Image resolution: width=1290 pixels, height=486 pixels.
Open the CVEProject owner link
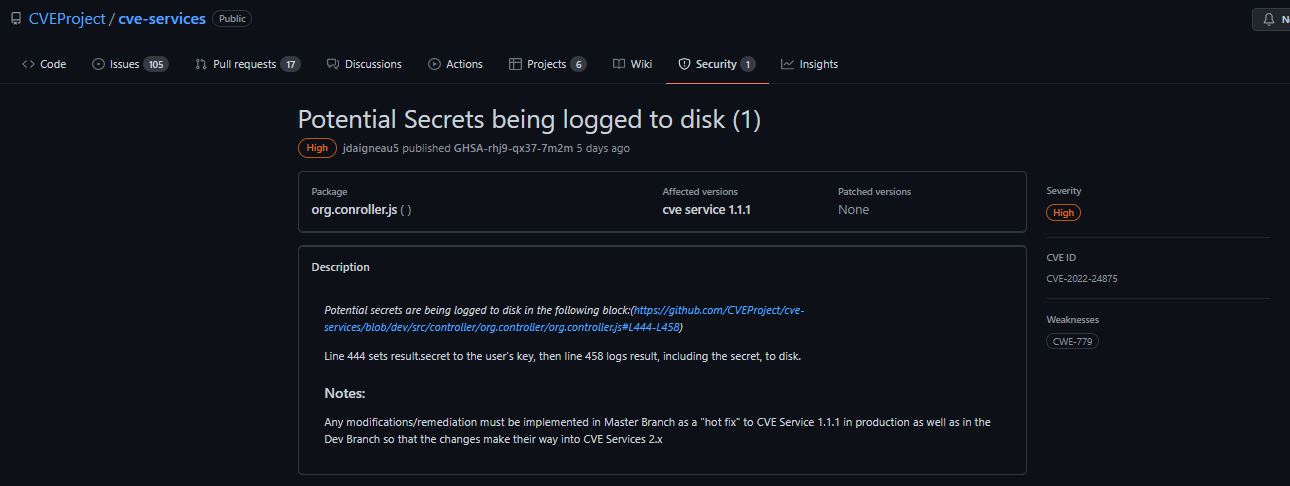pyautogui.click(x=67, y=19)
